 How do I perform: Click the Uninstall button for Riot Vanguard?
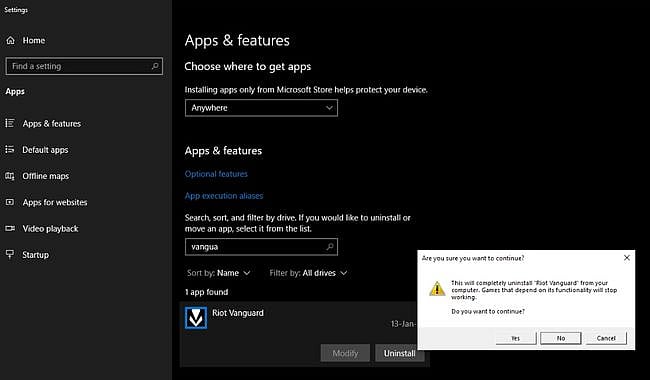(x=399, y=353)
